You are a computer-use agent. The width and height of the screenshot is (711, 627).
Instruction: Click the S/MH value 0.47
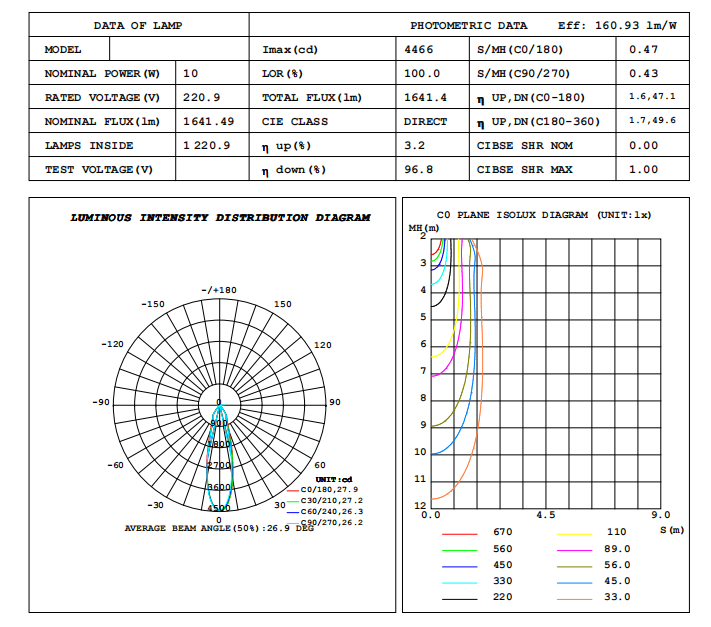pyautogui.click(x=643, y=49)
